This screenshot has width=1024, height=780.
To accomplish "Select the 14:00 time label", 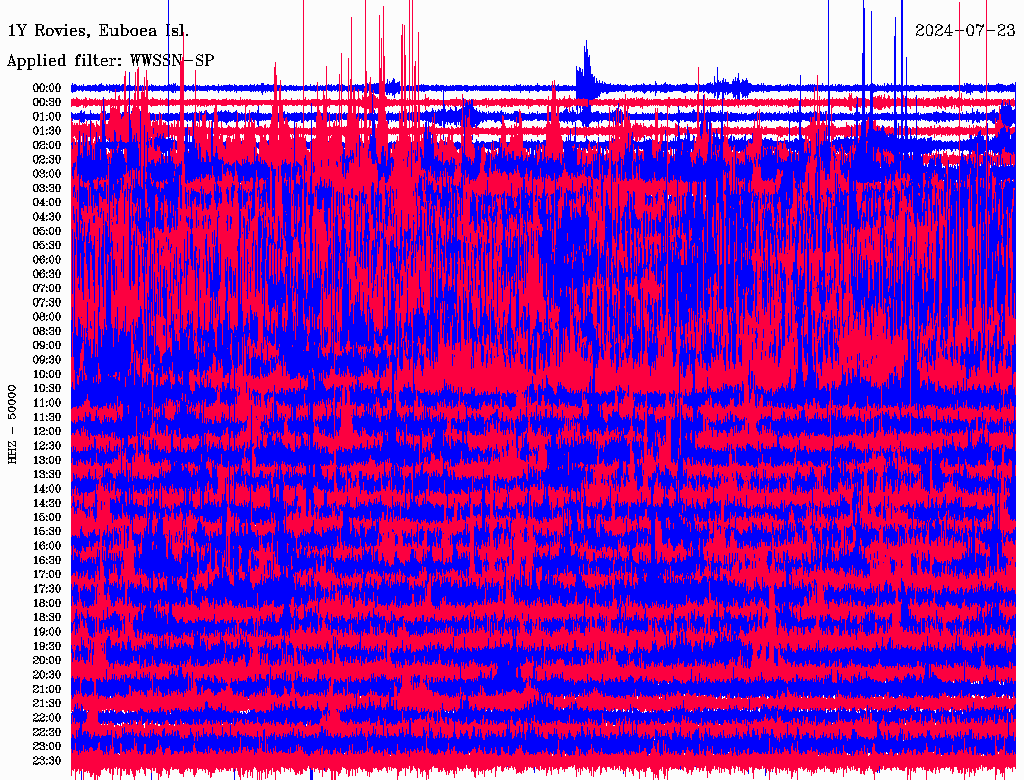I will [x=48, y=489].
